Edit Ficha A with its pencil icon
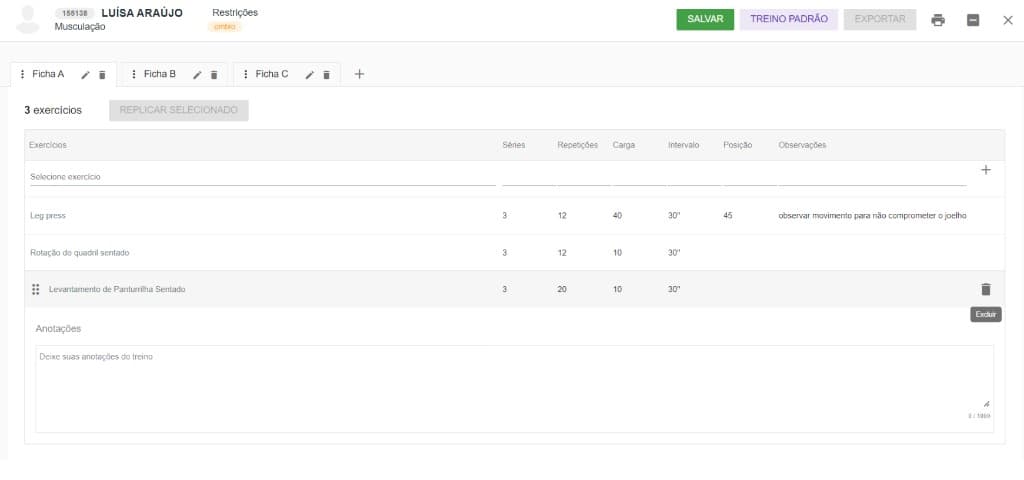This screenshot has width=1024, height=480. [85, 75]
